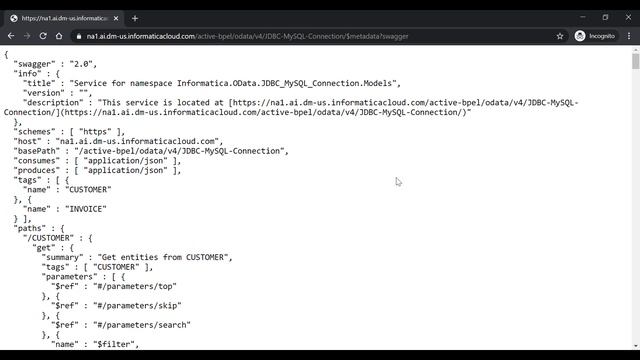
Task: Bookmark this page with the star
Action: [x=560, y=36]
